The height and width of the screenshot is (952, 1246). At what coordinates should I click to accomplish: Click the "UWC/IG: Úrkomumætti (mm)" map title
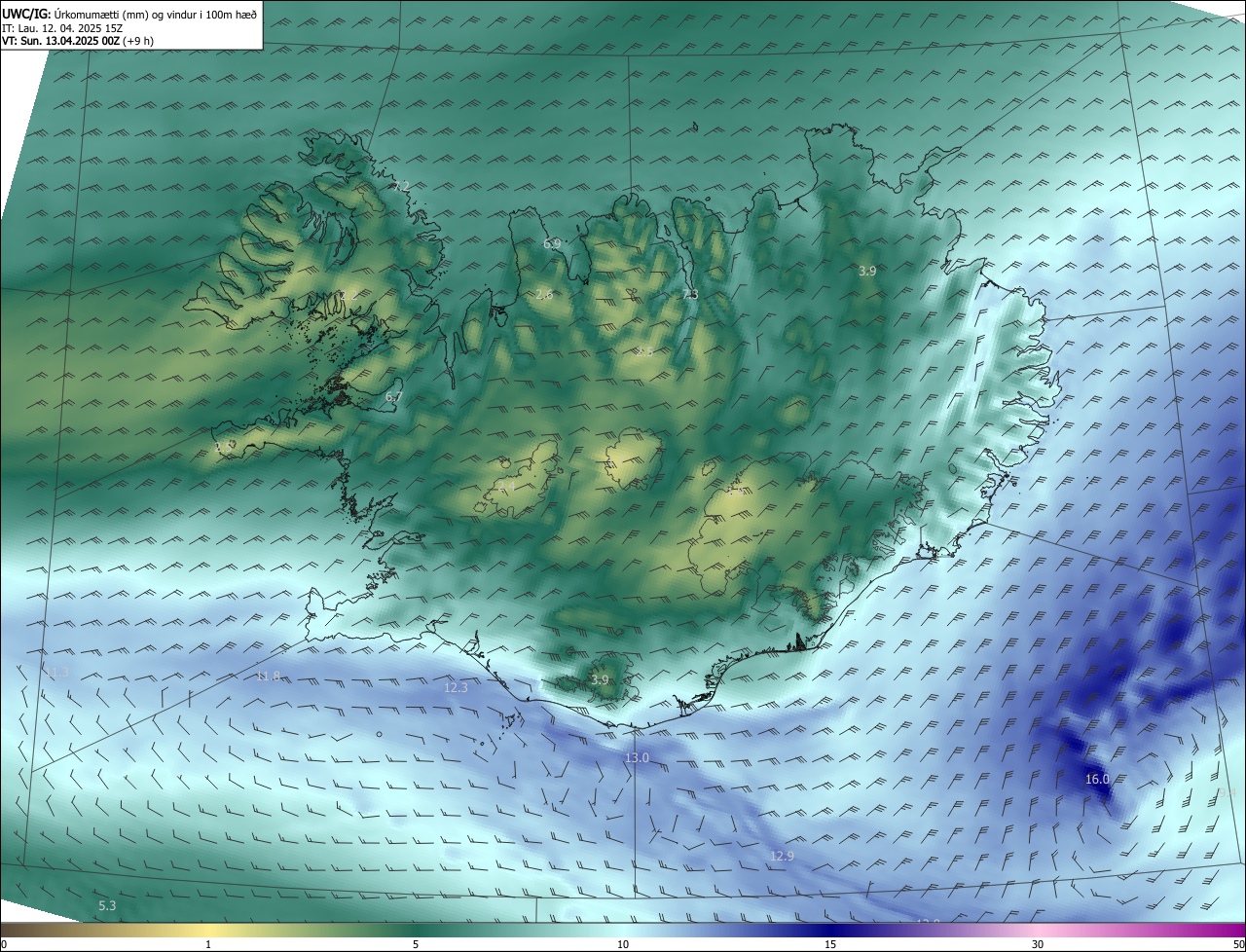pyautogui.click(x=76, y=15)
